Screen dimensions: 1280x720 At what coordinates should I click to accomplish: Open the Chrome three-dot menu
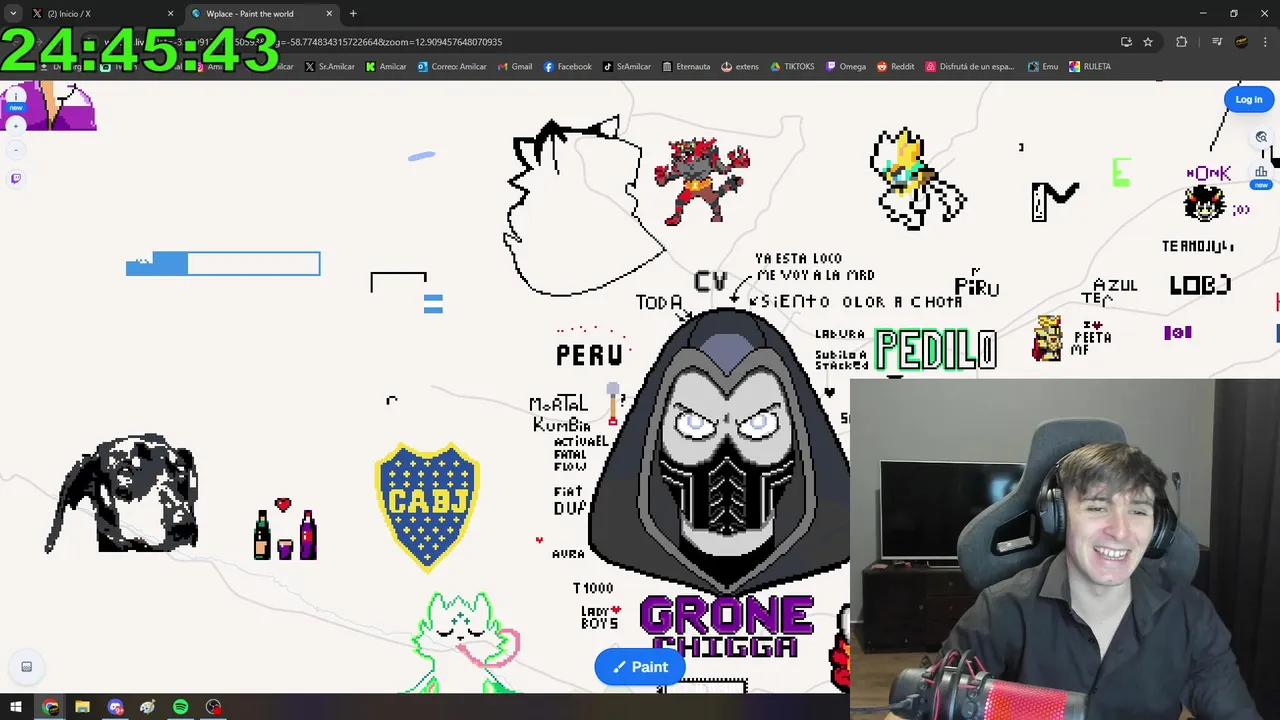coord(1266,42)
